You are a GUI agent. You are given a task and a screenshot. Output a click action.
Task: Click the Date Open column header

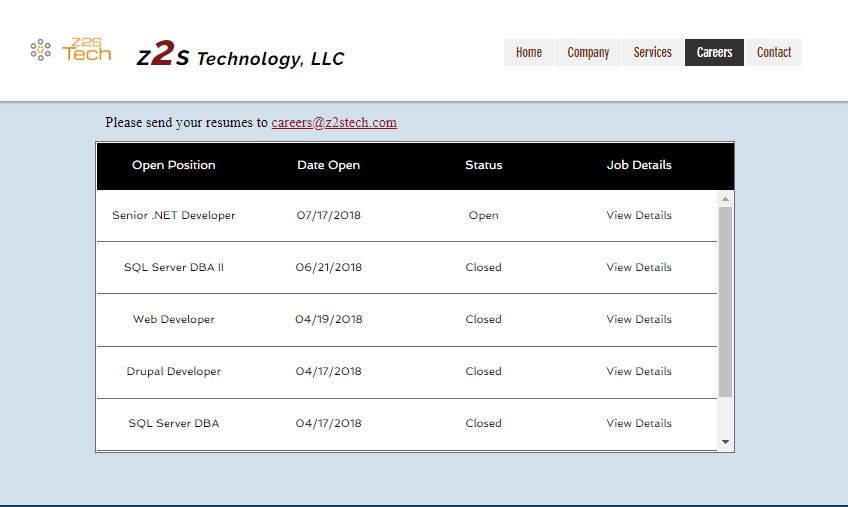(328, 165)
